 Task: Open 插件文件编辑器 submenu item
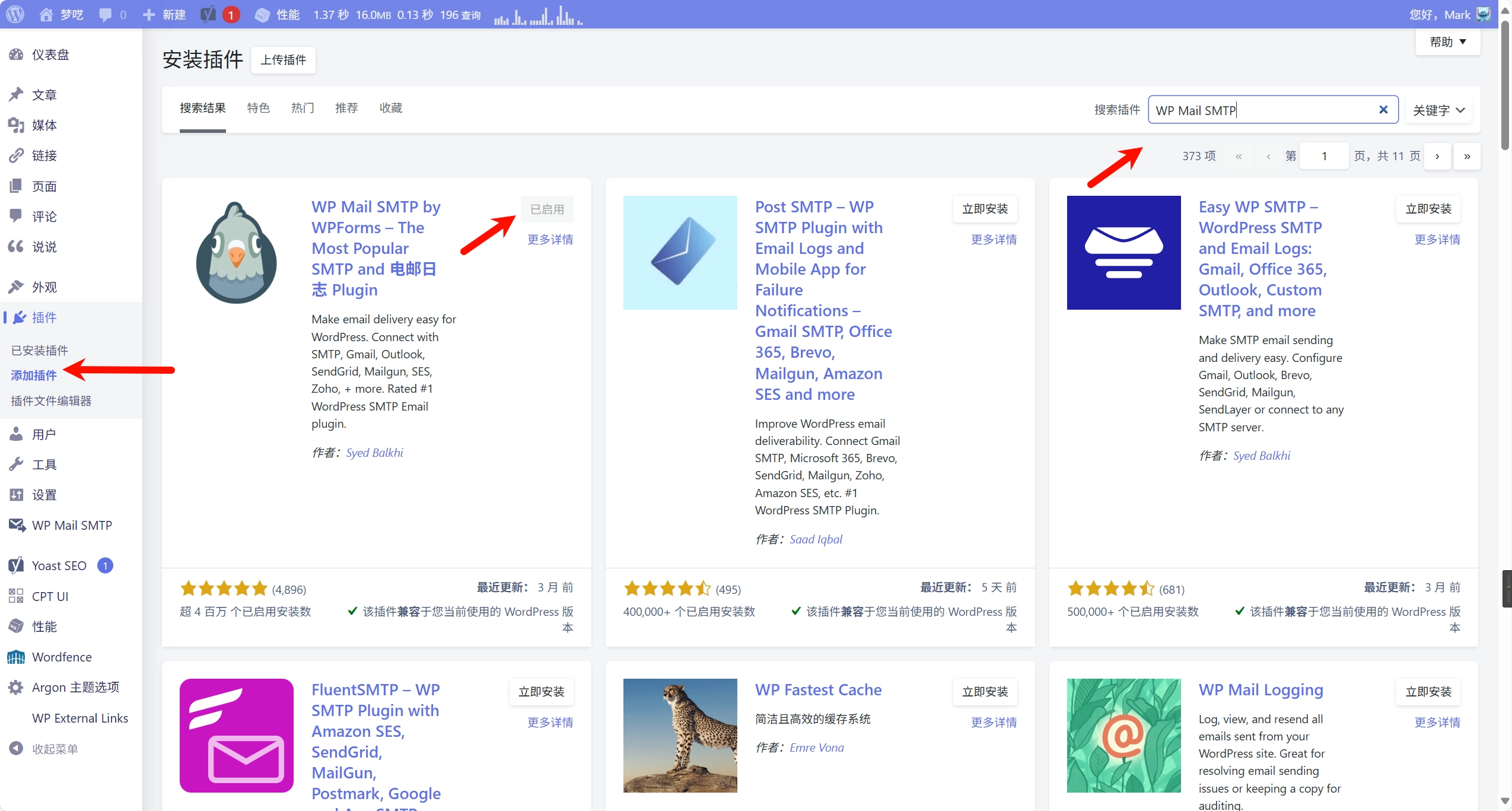(51, 401)
